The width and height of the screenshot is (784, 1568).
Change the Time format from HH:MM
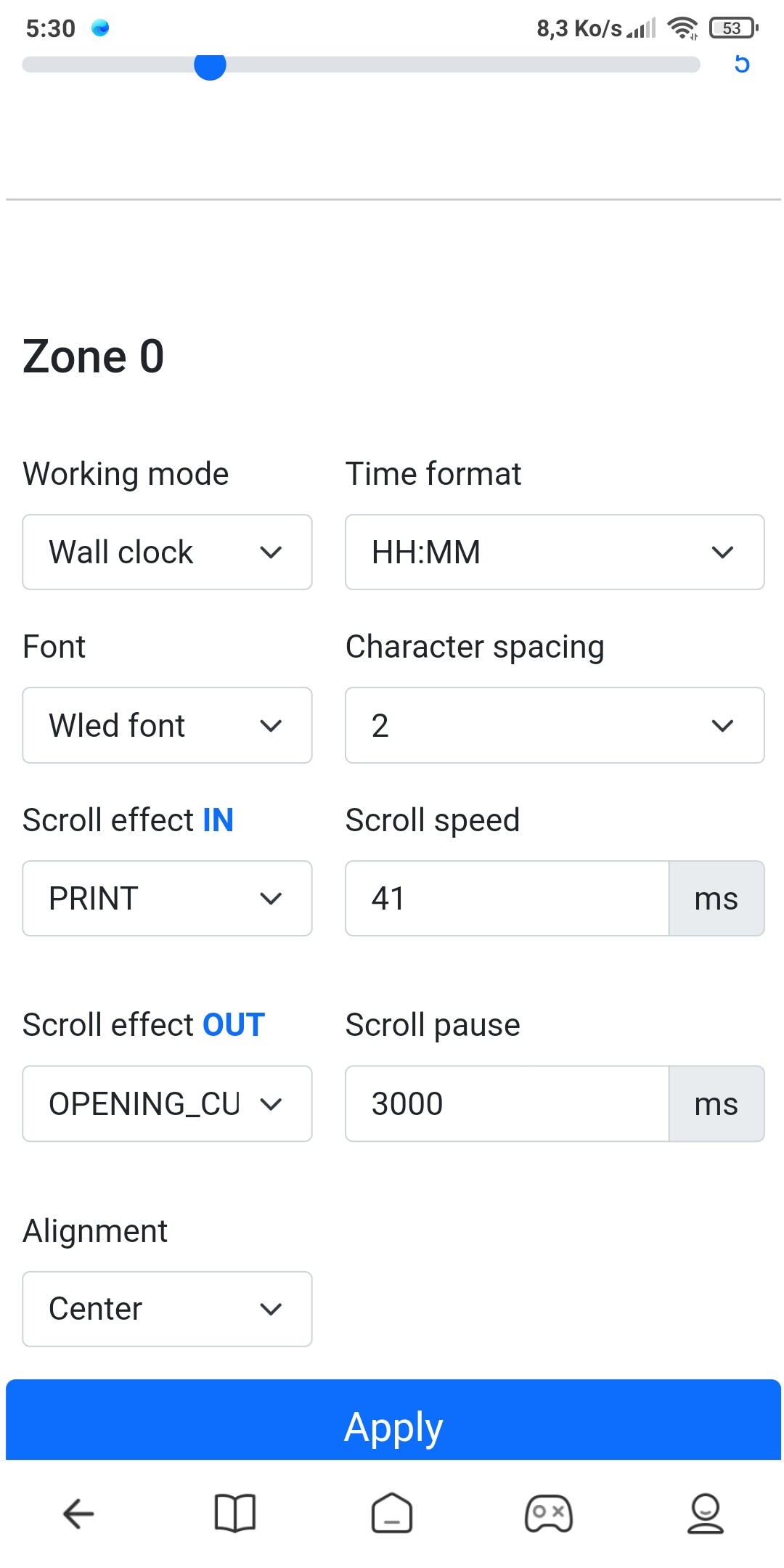tap(554, 552)
